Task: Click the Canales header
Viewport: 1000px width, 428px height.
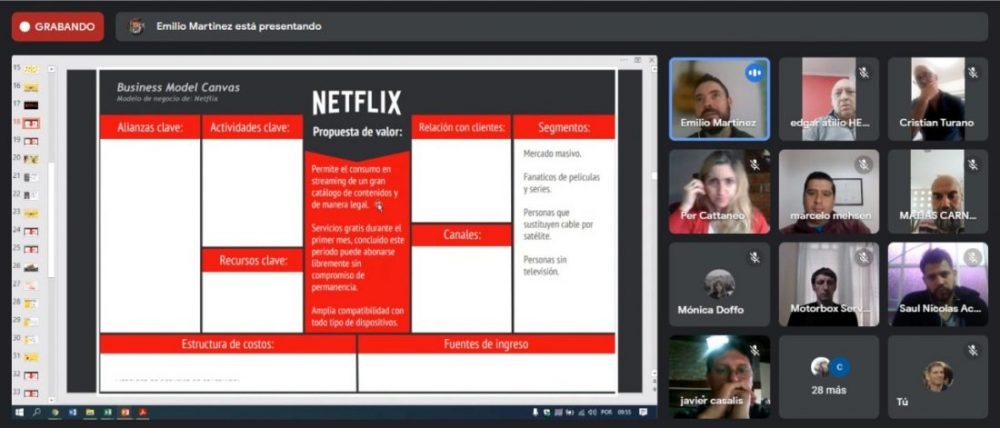Action: click(461, 235)
